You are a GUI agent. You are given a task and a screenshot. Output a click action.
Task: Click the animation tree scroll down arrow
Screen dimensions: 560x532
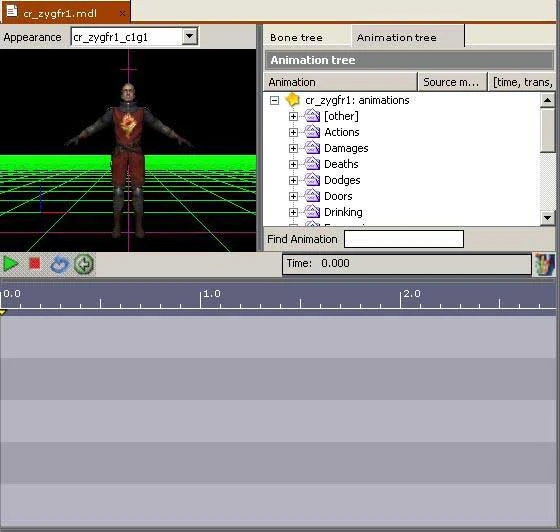(547, 217)
